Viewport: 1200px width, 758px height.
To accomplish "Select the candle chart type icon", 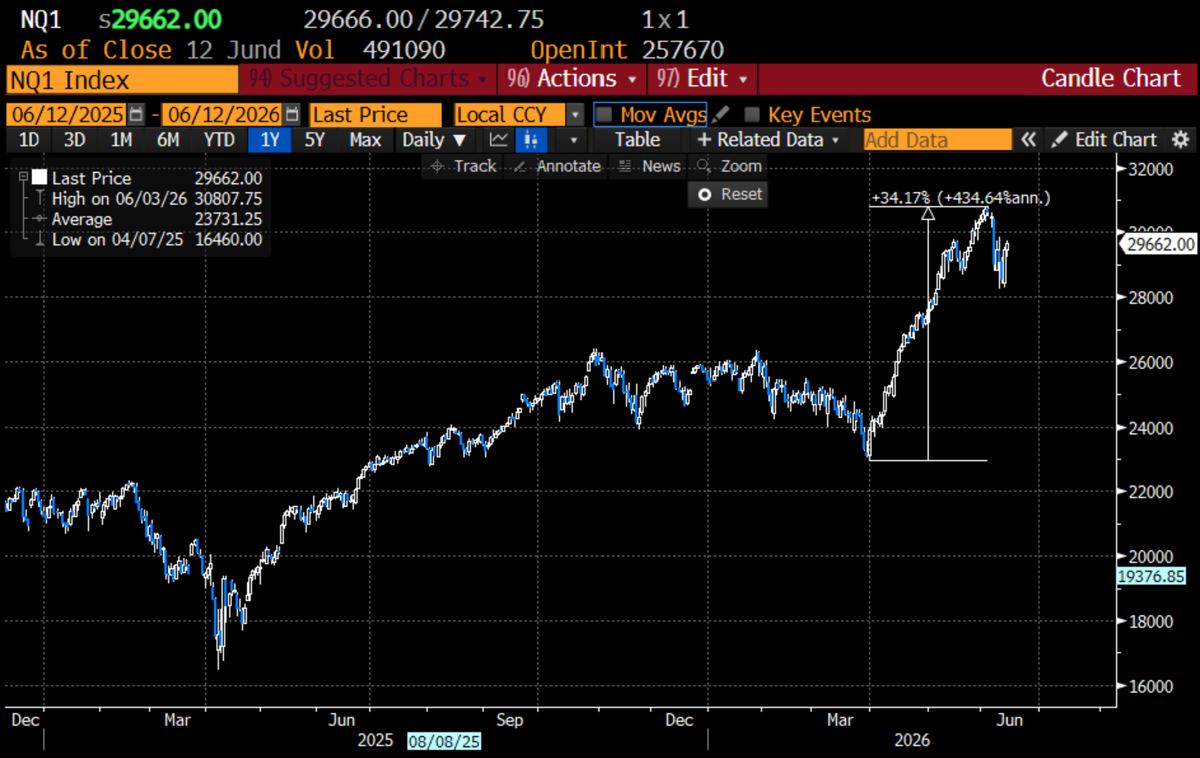I will (x=532, y=140).
